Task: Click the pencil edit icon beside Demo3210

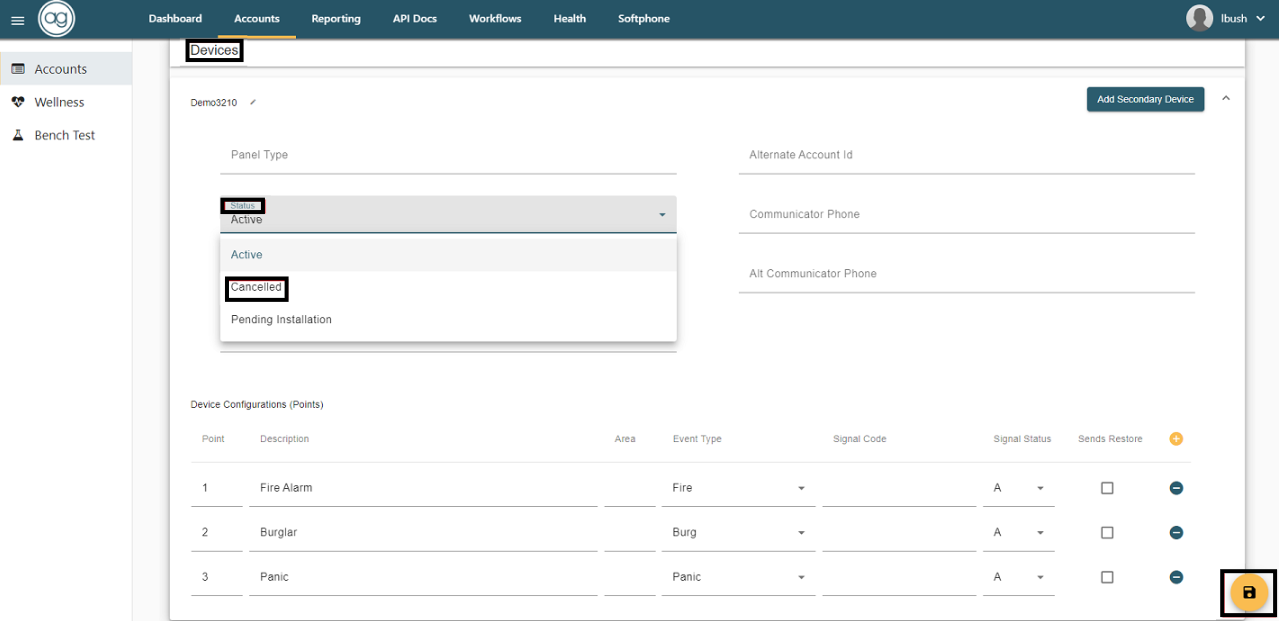Action: pos(253,102)
